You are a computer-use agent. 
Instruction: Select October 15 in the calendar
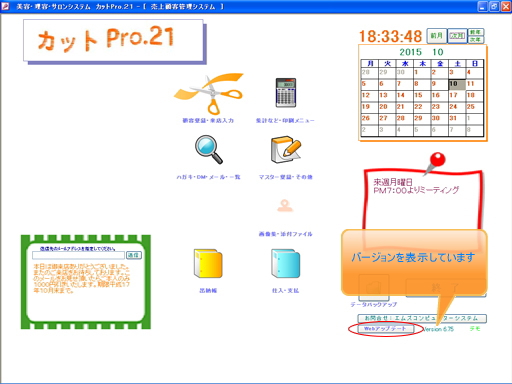422,95
